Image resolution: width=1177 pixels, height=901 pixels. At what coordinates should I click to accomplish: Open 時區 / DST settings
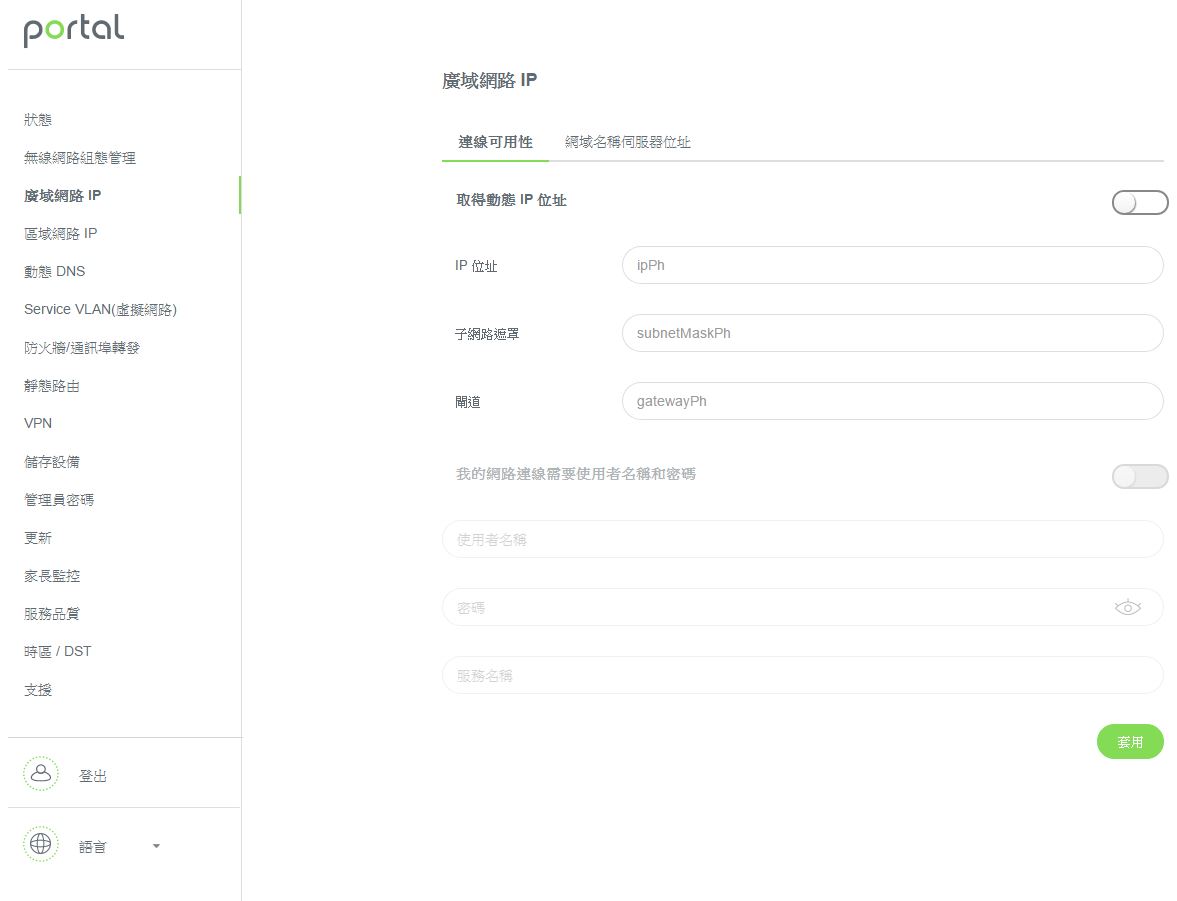tap(57, 652)
